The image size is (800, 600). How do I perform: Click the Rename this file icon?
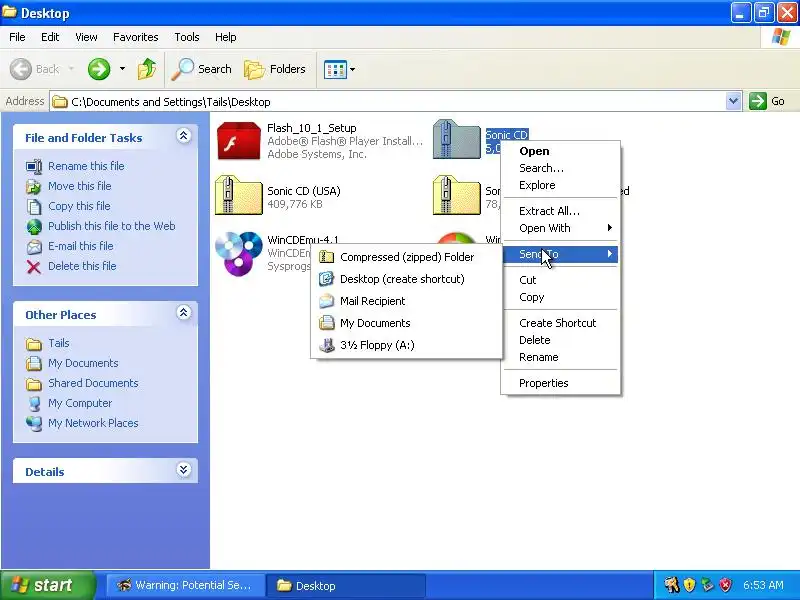[x=34, y=166]
